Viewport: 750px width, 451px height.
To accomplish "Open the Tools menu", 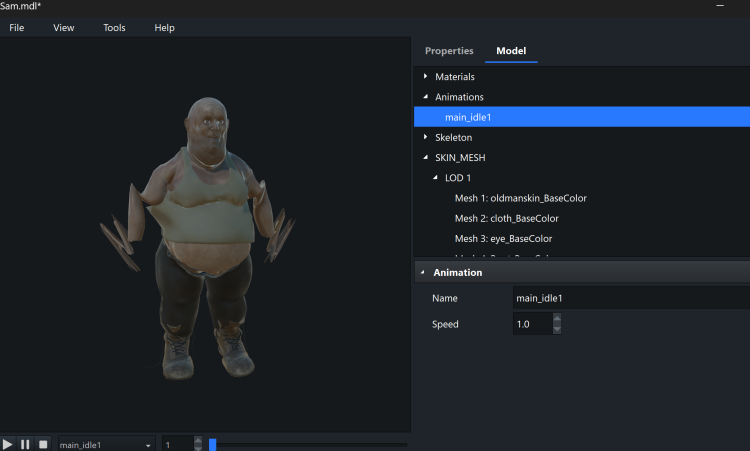I will point(114,27).
